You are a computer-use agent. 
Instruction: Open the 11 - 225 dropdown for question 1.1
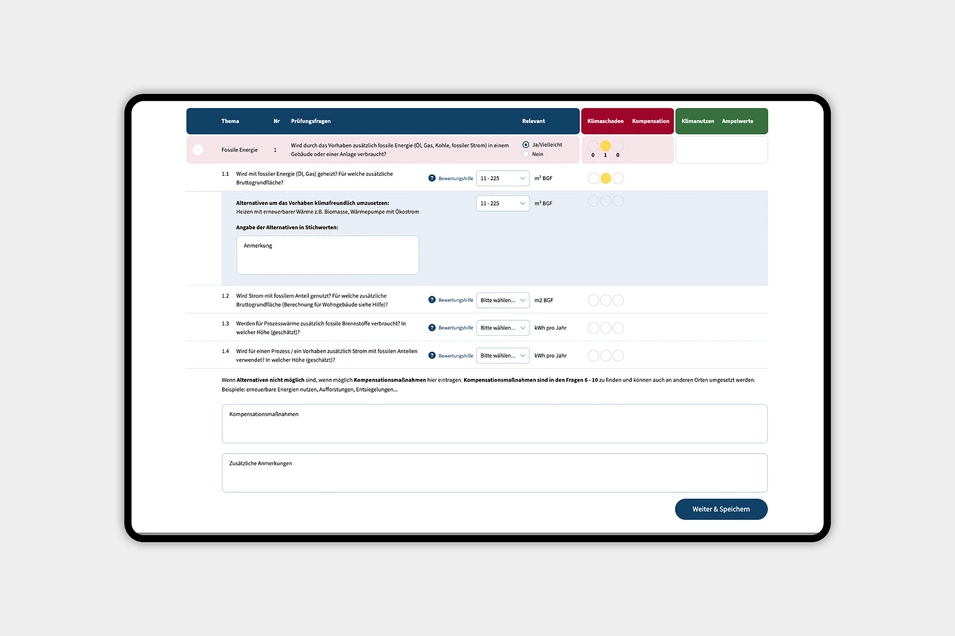point(502,178)
